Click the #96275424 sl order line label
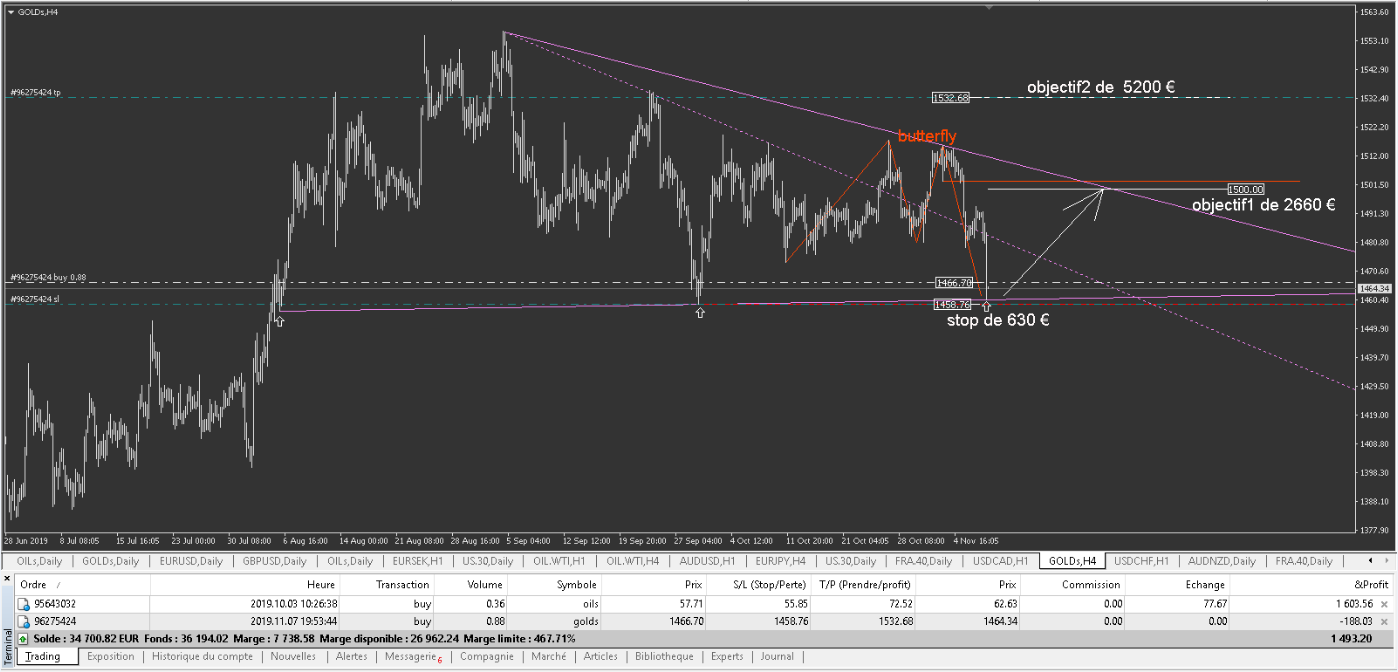 [35, 299]
